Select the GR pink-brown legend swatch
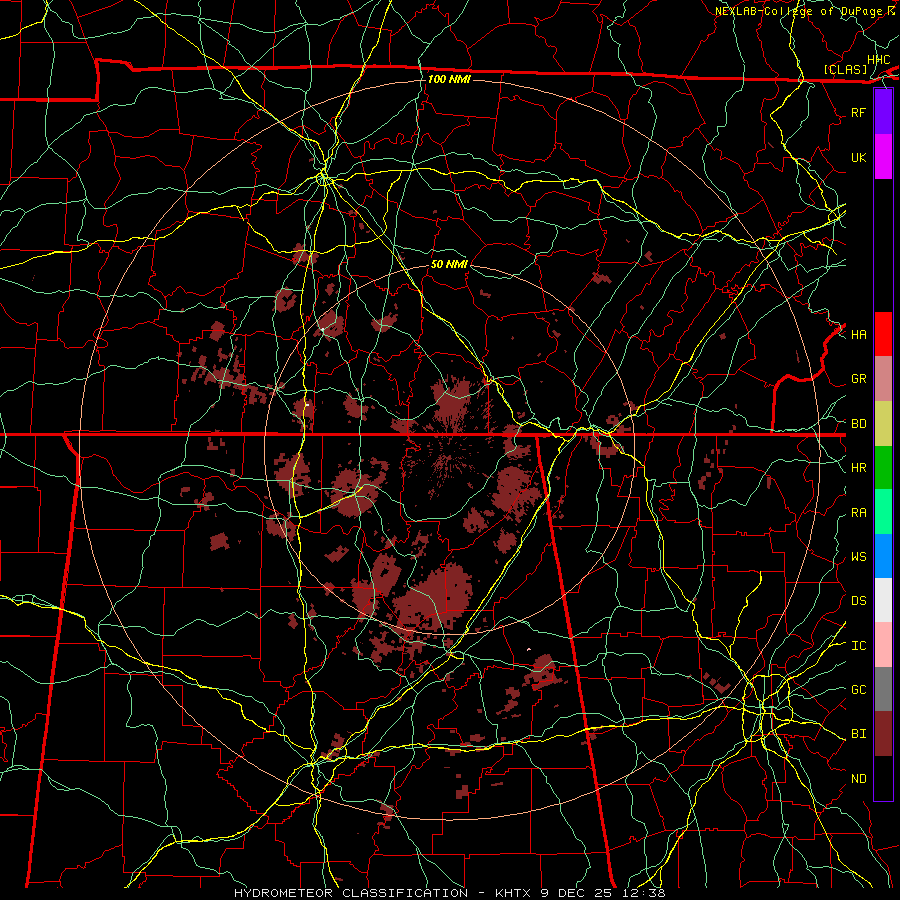900x900 pixels. (x=883, y=378)
